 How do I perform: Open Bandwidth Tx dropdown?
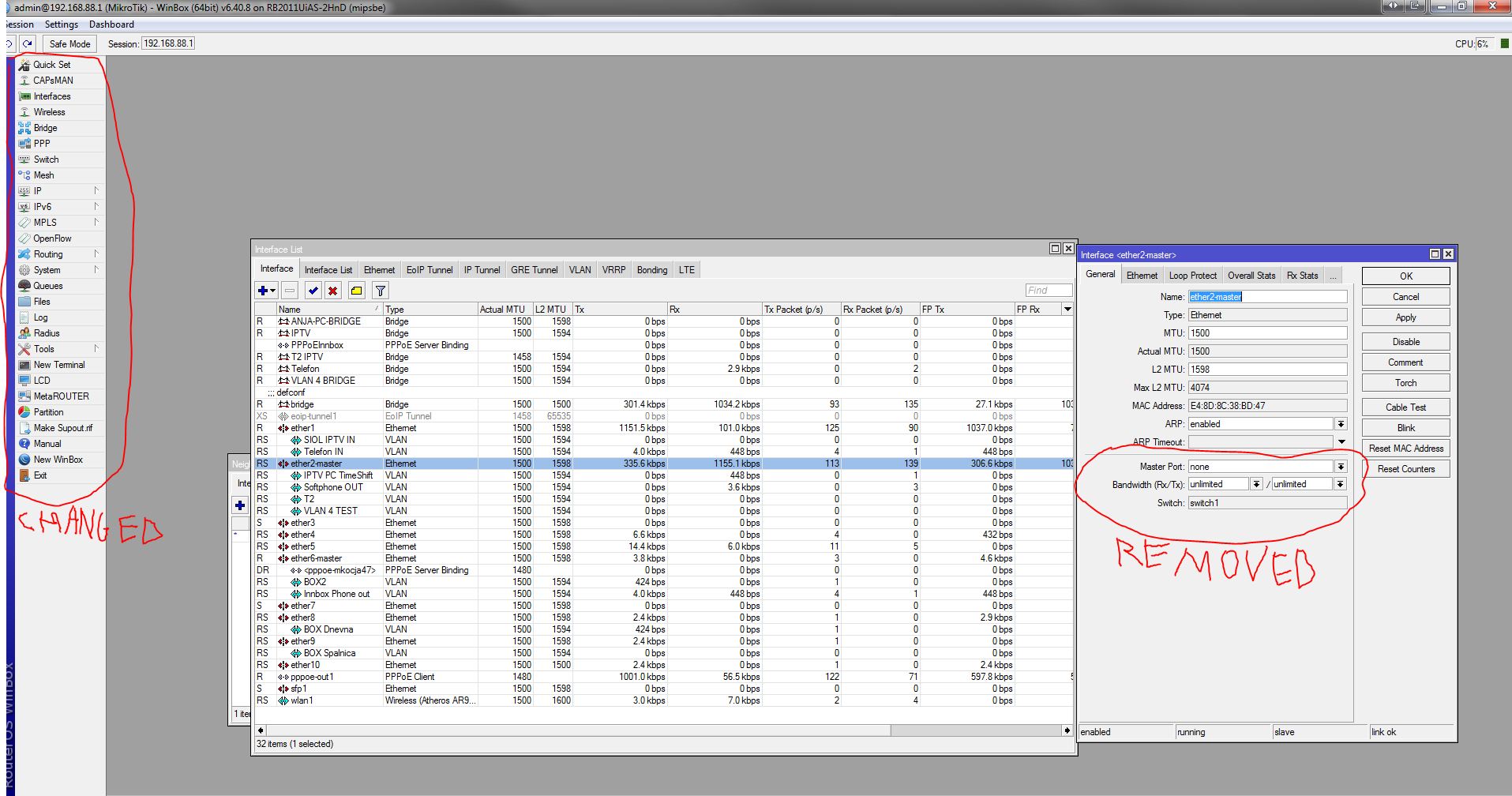click(1341, 484)
